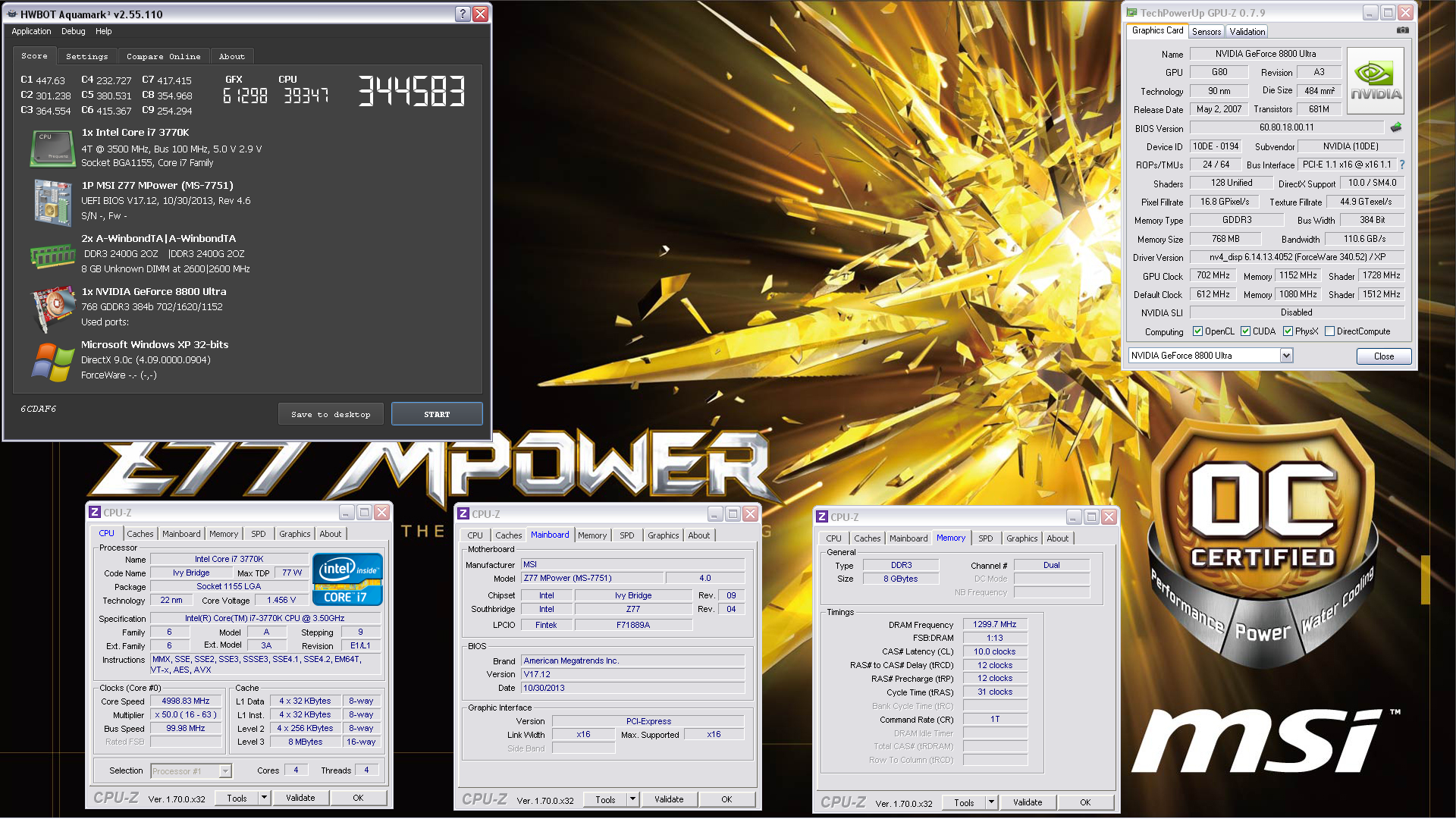Click Tools button in right CPU-Z window

(964, 802)
